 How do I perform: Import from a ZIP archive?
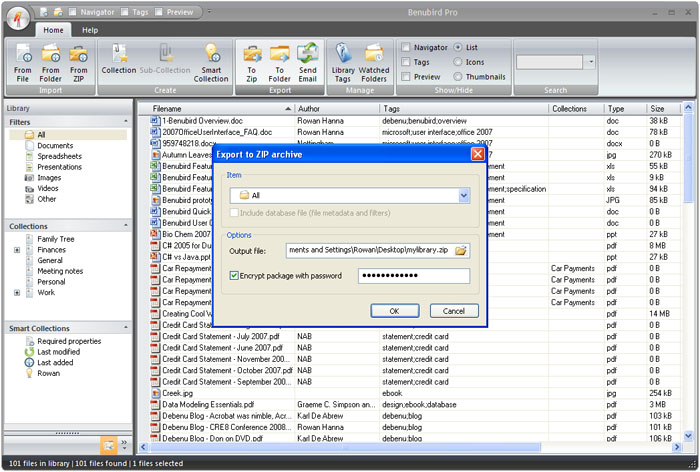click(79, 63)
